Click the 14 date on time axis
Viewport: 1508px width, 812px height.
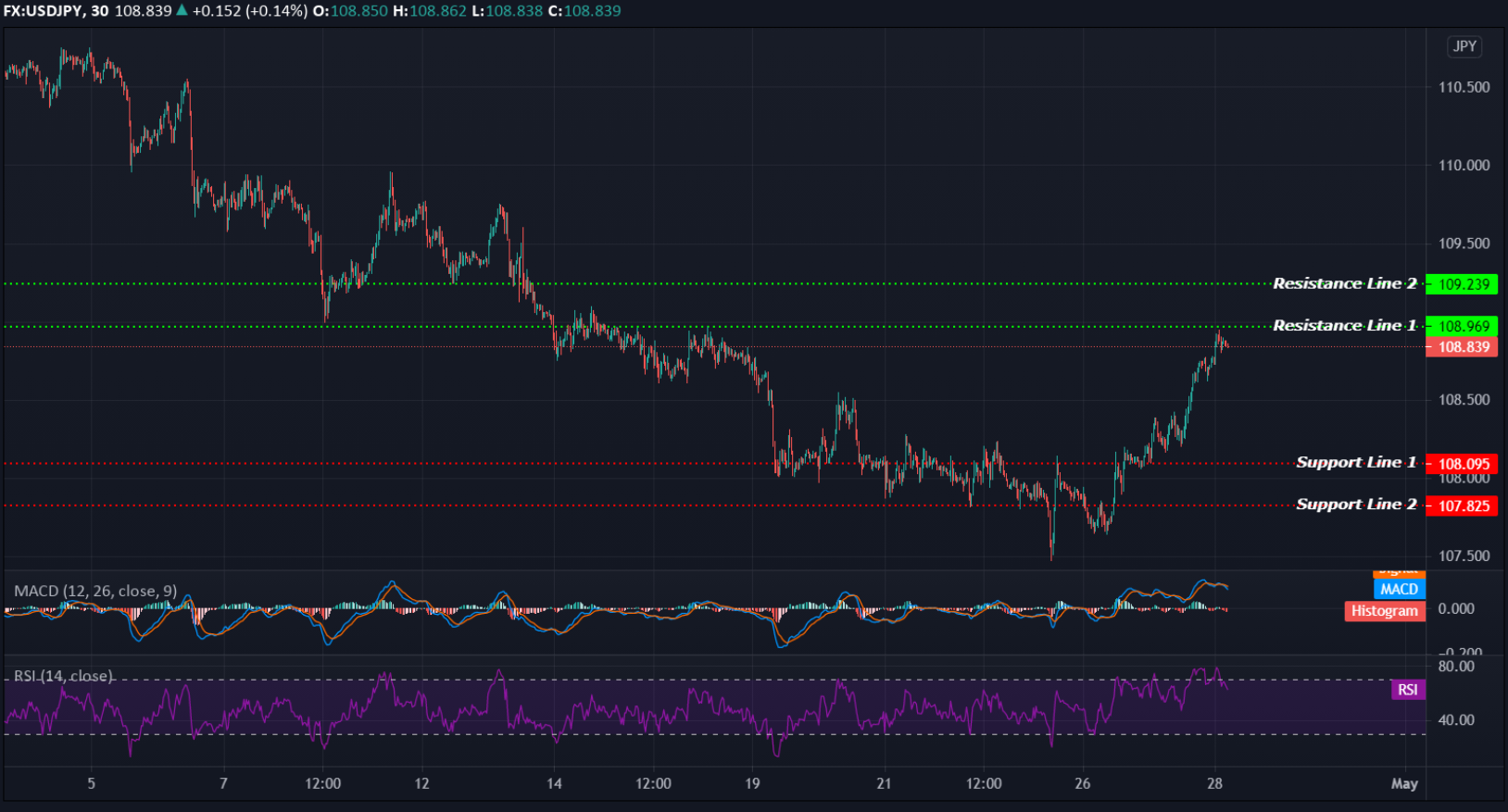pos(554,783)
